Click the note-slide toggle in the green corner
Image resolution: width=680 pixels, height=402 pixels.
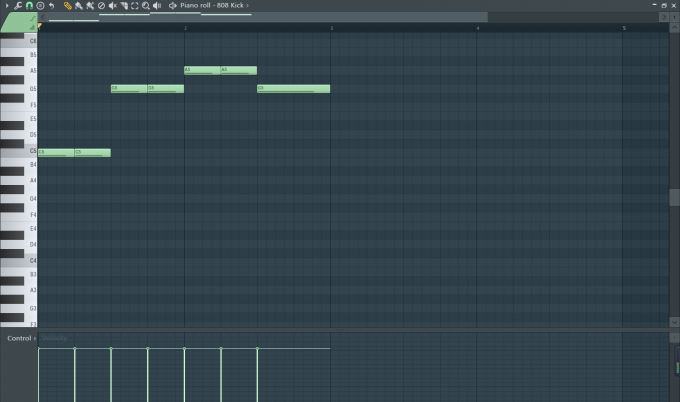[32, 19]
